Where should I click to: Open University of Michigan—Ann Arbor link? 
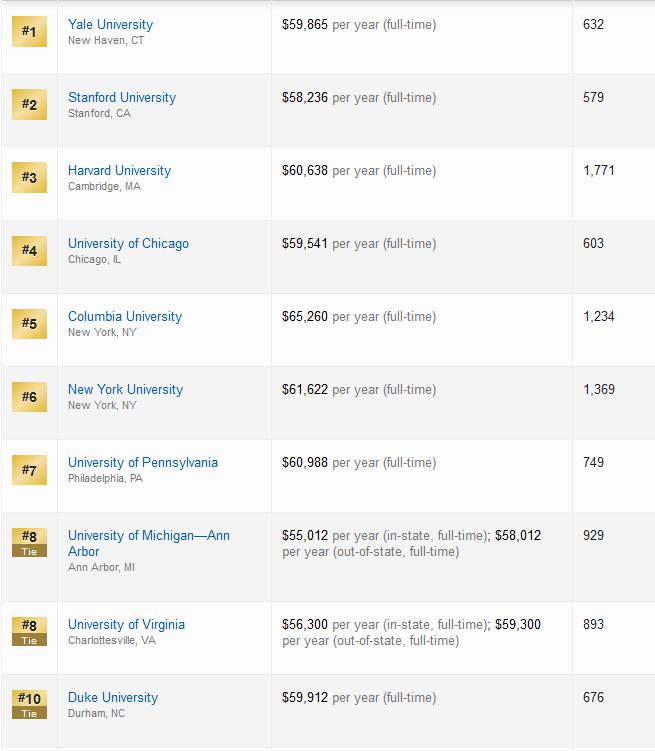point(149,543)
